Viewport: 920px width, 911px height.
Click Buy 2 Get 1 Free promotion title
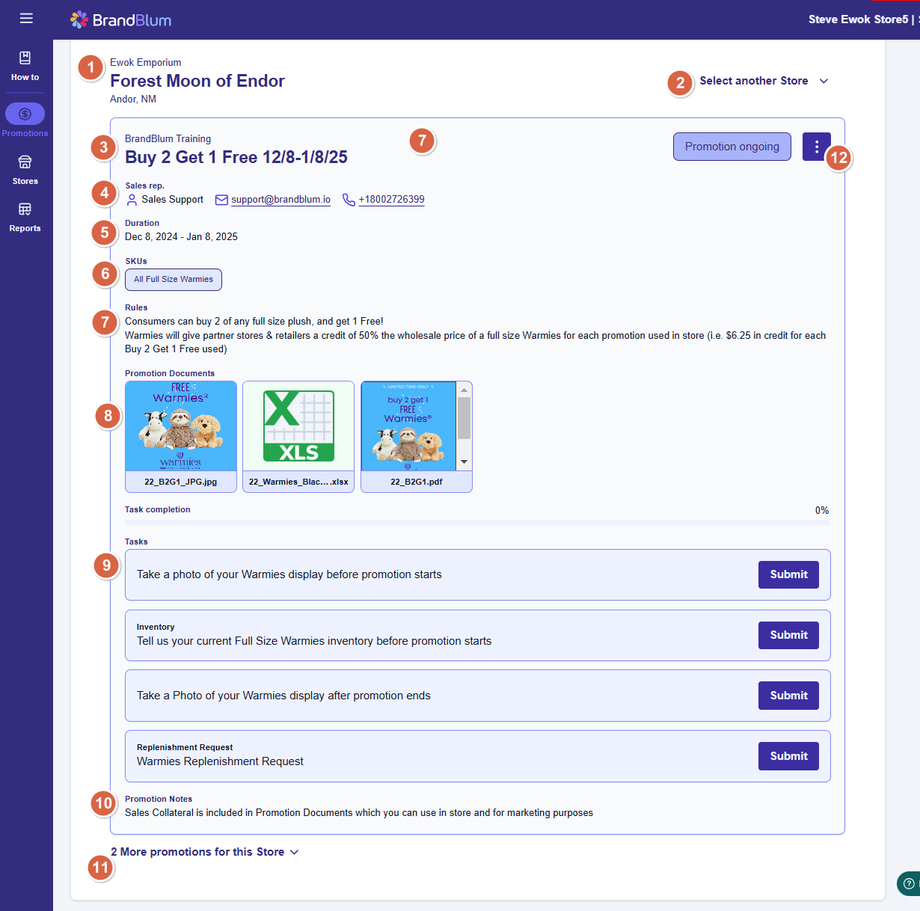(x=236, y=157)
